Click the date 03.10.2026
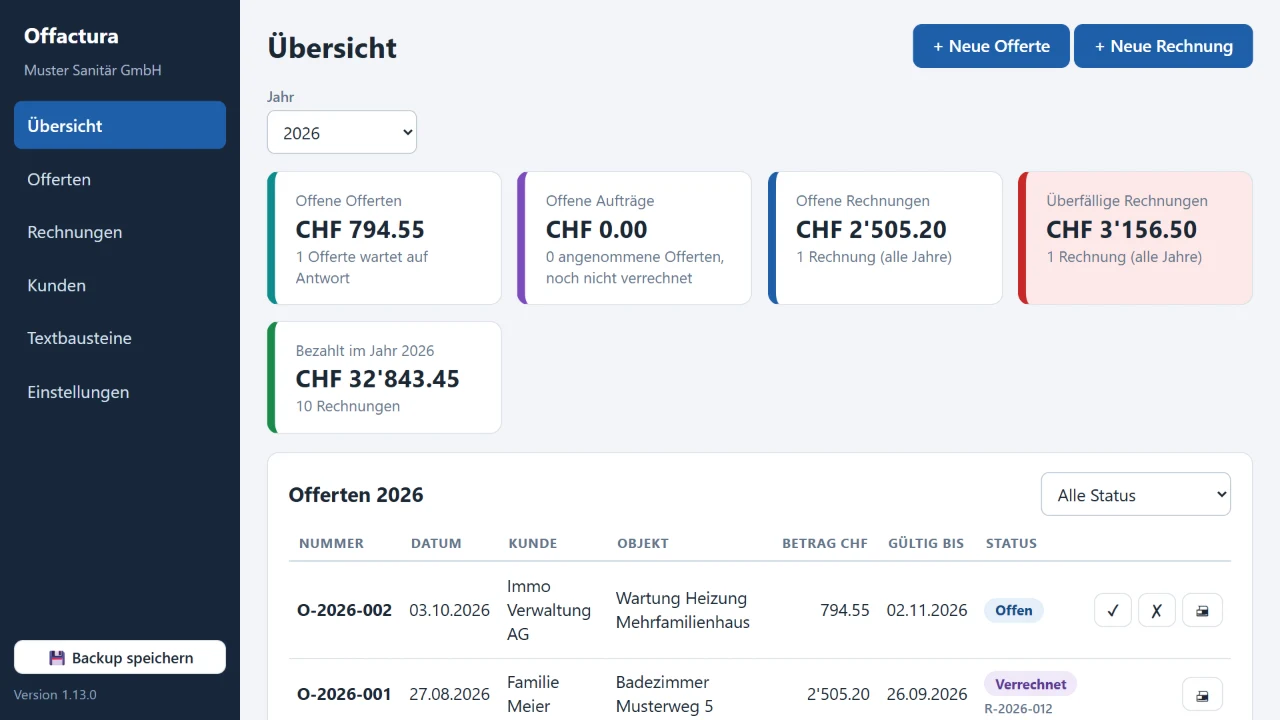 click(x=449, y=610)
